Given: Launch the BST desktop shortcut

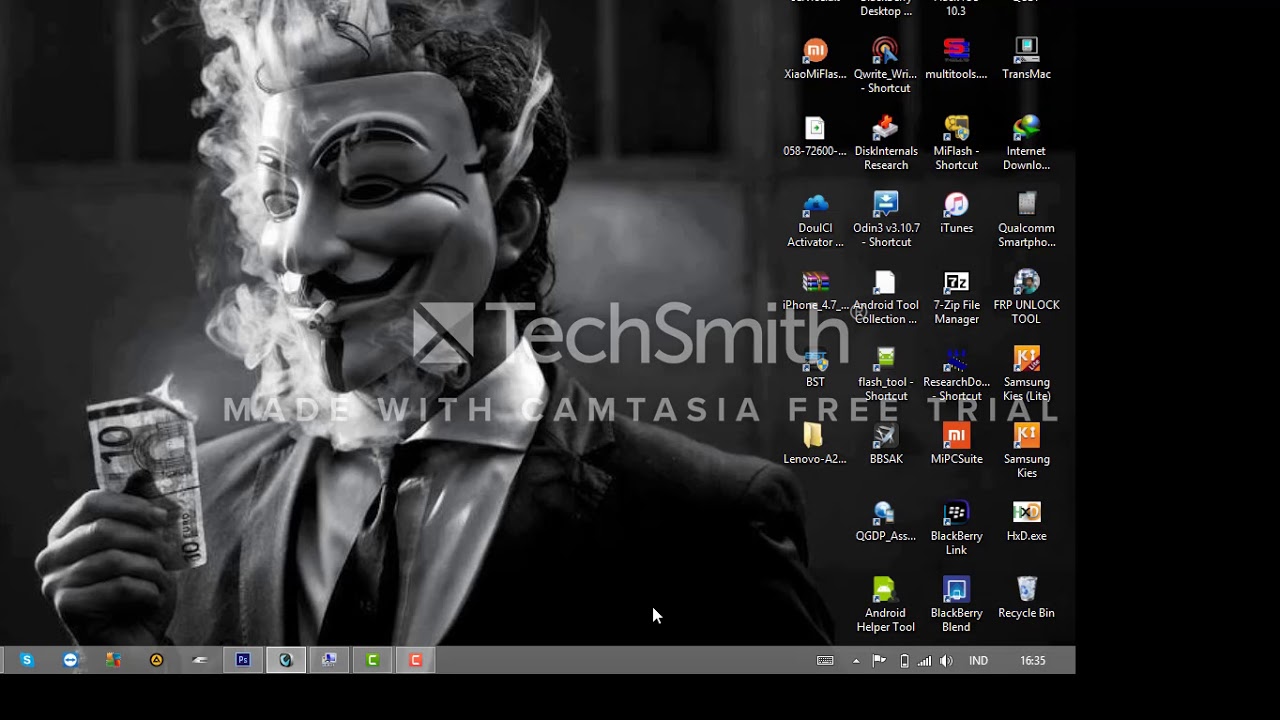Looking at the screenshot, I should point(815,367).
